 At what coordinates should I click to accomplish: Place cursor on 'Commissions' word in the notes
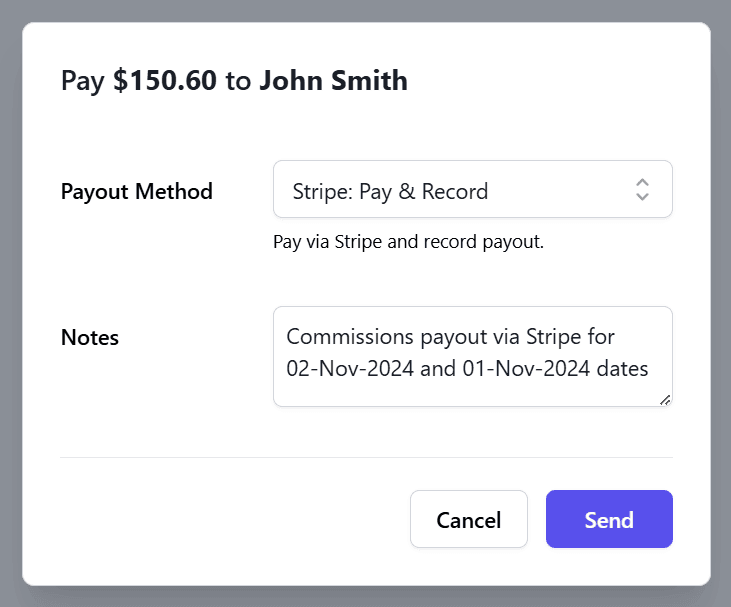click(x=350, y=337)
